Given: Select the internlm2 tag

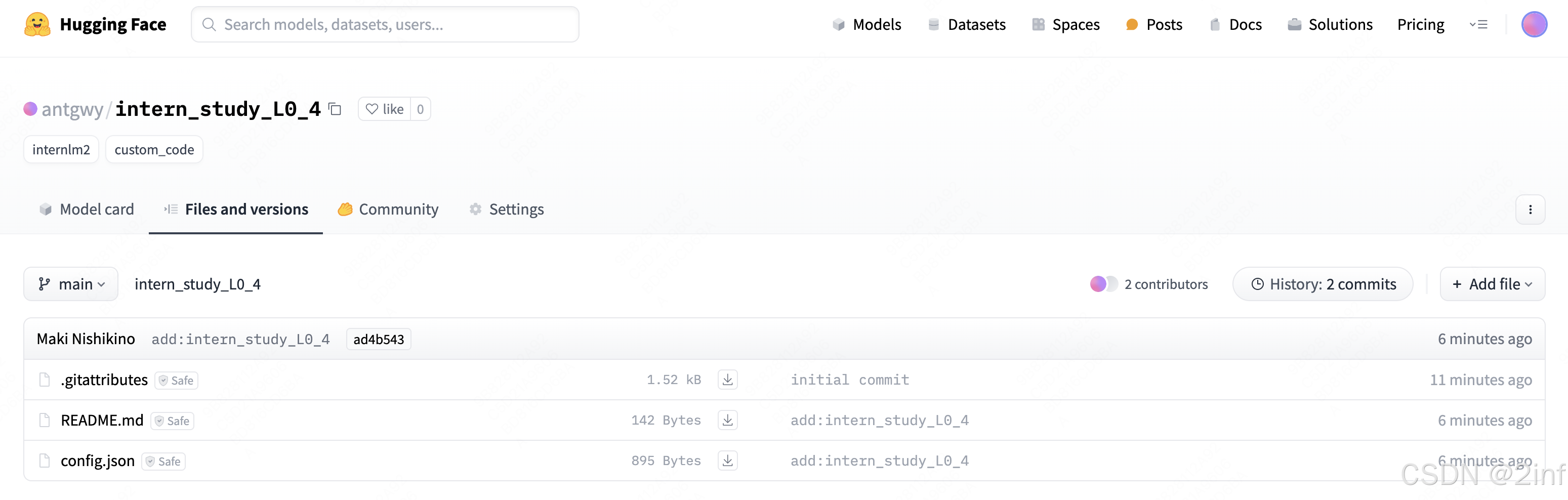Looking at the screenshot, I should pyautogui.click(x=61, y=150).
